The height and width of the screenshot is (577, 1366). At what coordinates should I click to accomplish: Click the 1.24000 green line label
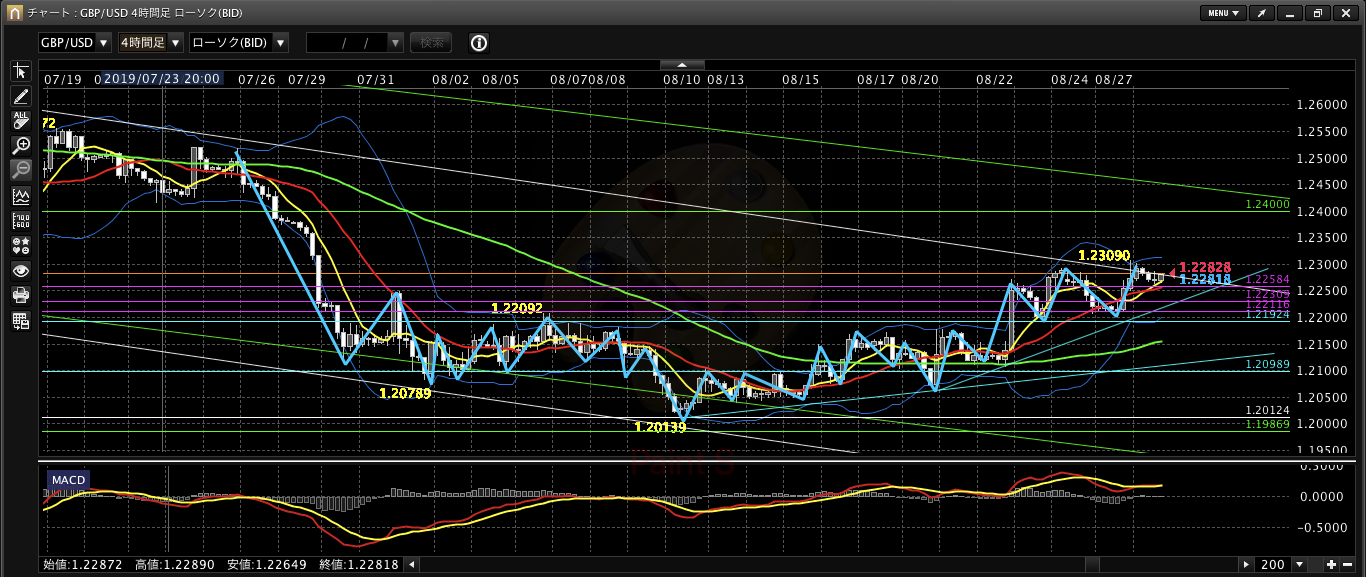1267,204
